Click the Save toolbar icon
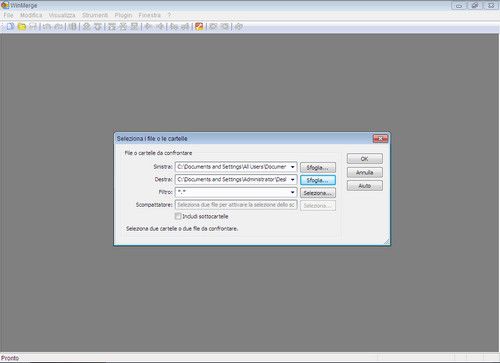Image resolution: width=500 pixels, height=363 pixels. click(x=33, y=26)
